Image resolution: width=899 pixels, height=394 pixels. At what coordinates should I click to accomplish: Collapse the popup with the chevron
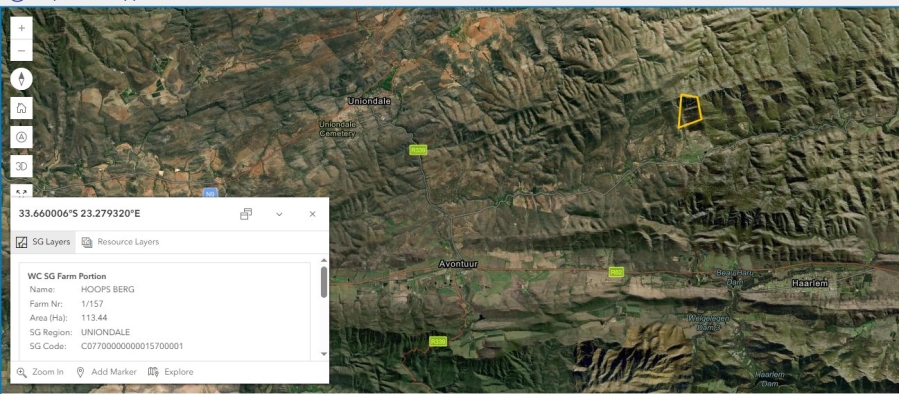[x=279, y=214]
